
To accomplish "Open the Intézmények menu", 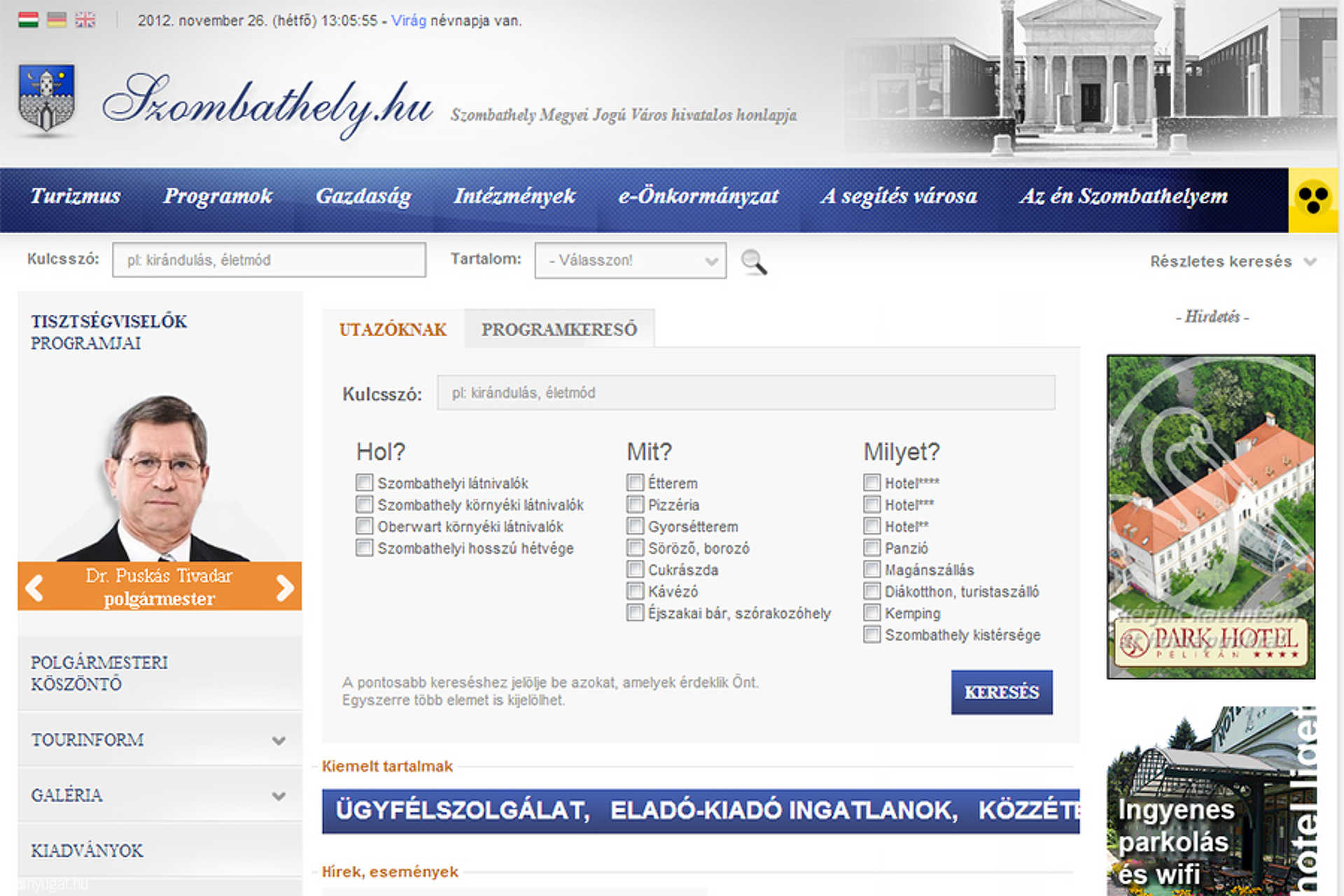I will point(514,196).
